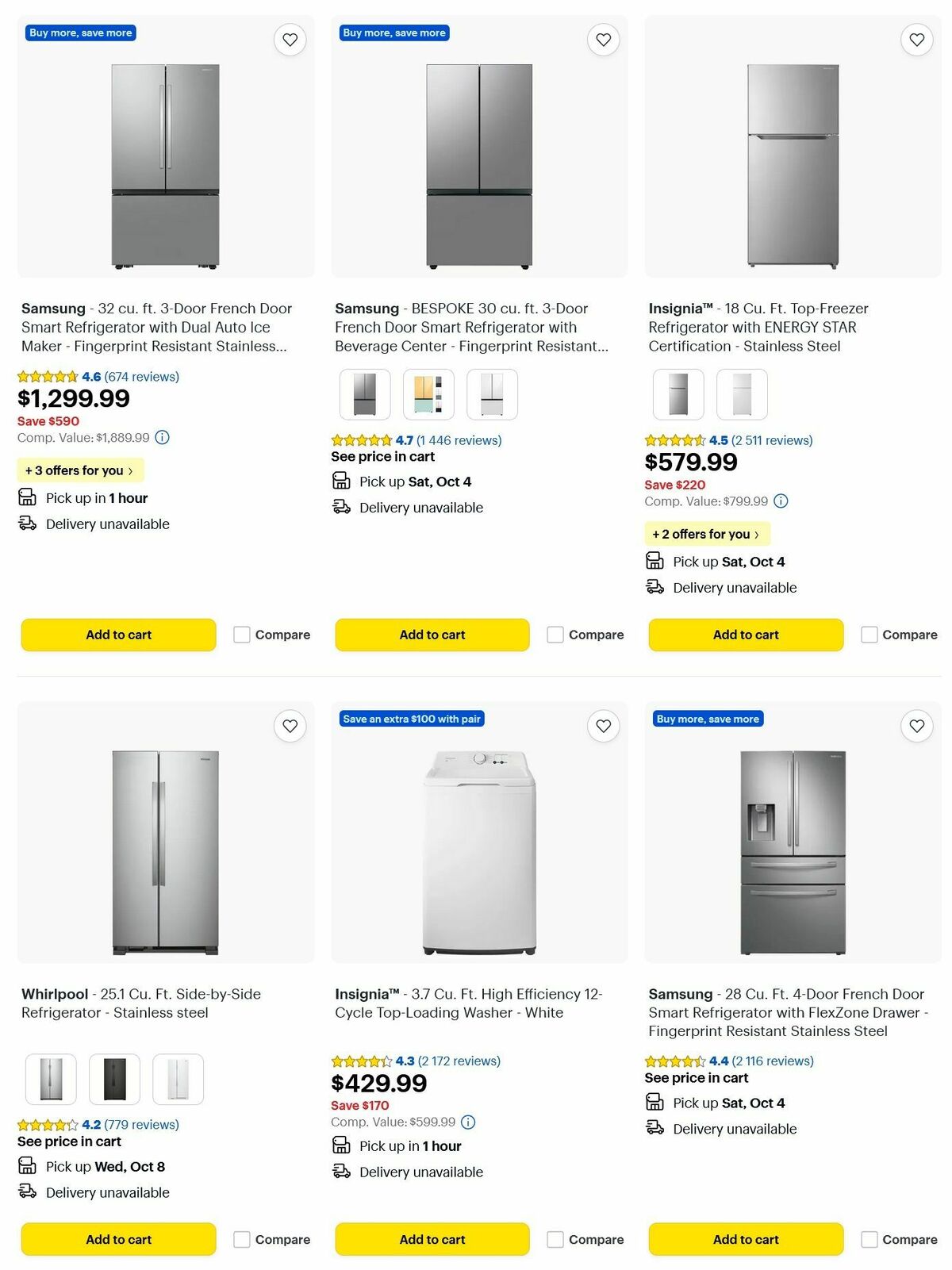952x1270 pixels.
Task: Click the wishlist heart on the Insignia washer
Action: coord(604,725)
